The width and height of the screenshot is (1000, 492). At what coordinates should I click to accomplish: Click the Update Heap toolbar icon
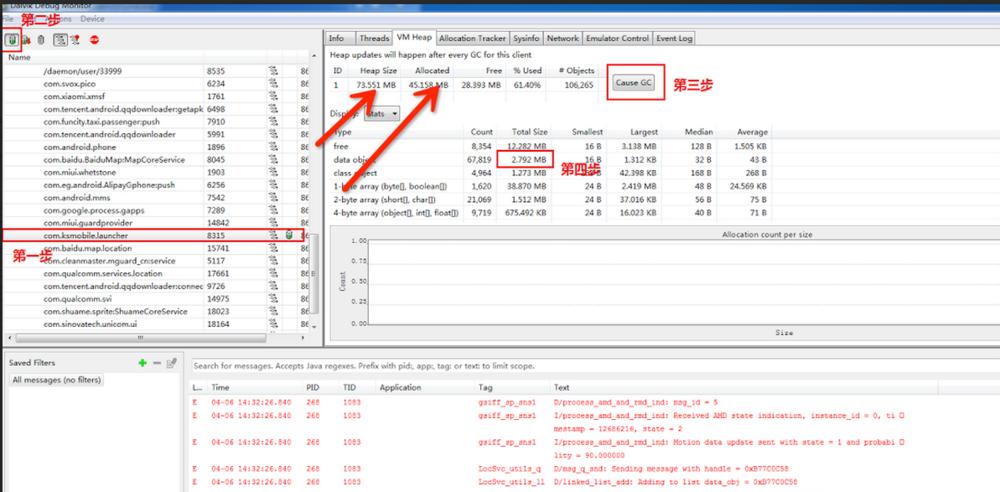pos(11,40)
